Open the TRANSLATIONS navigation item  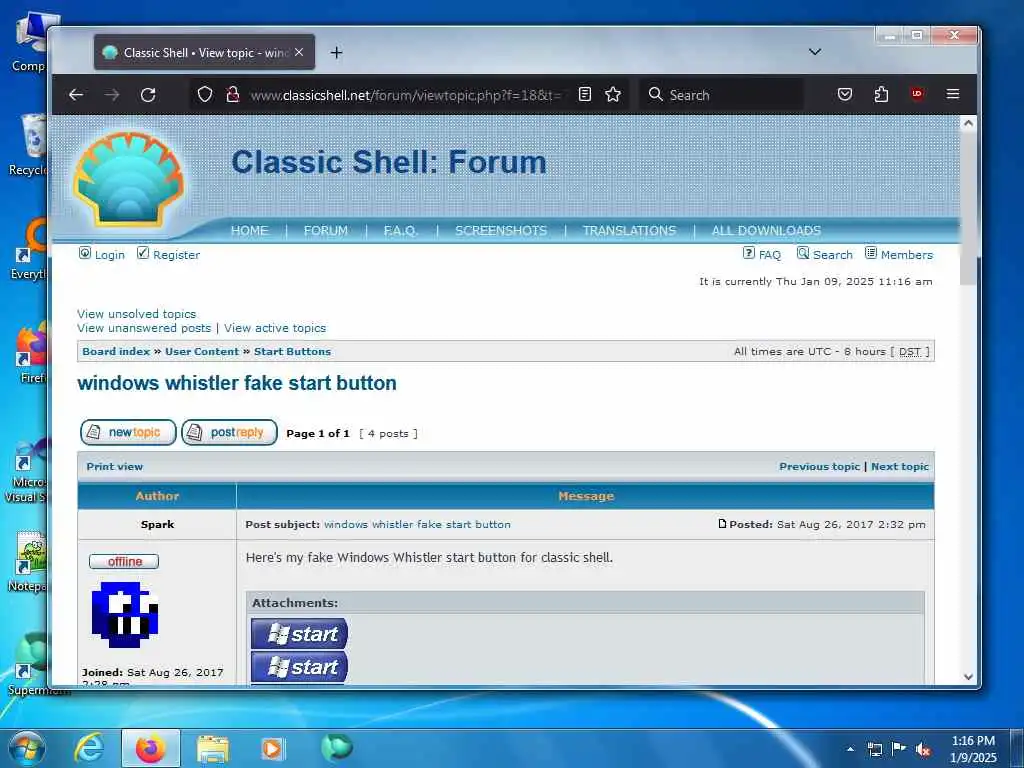coord(629,231)
